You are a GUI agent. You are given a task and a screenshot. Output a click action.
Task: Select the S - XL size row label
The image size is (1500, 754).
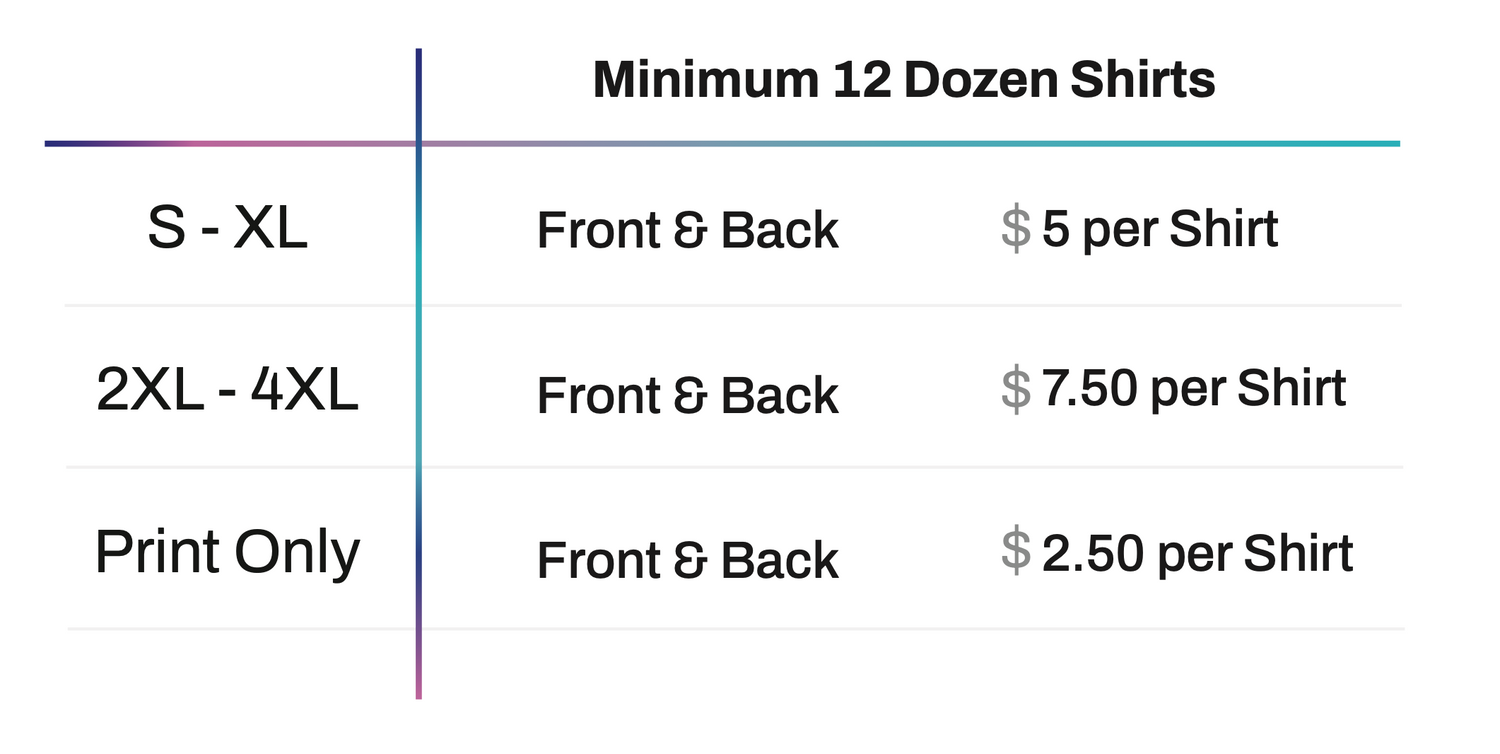227,229
